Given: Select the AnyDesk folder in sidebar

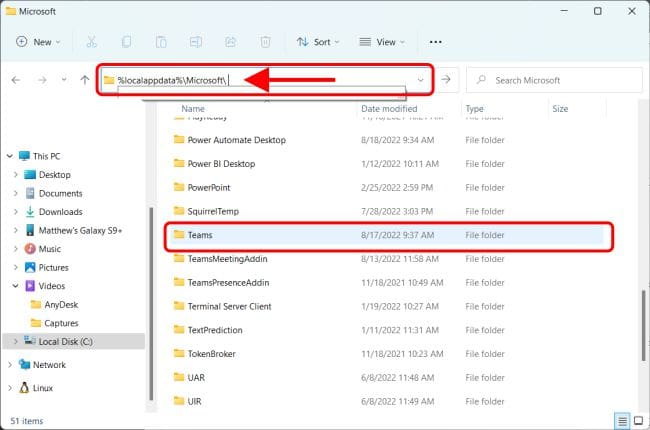Looking at the screenshot, I should 61,304.
